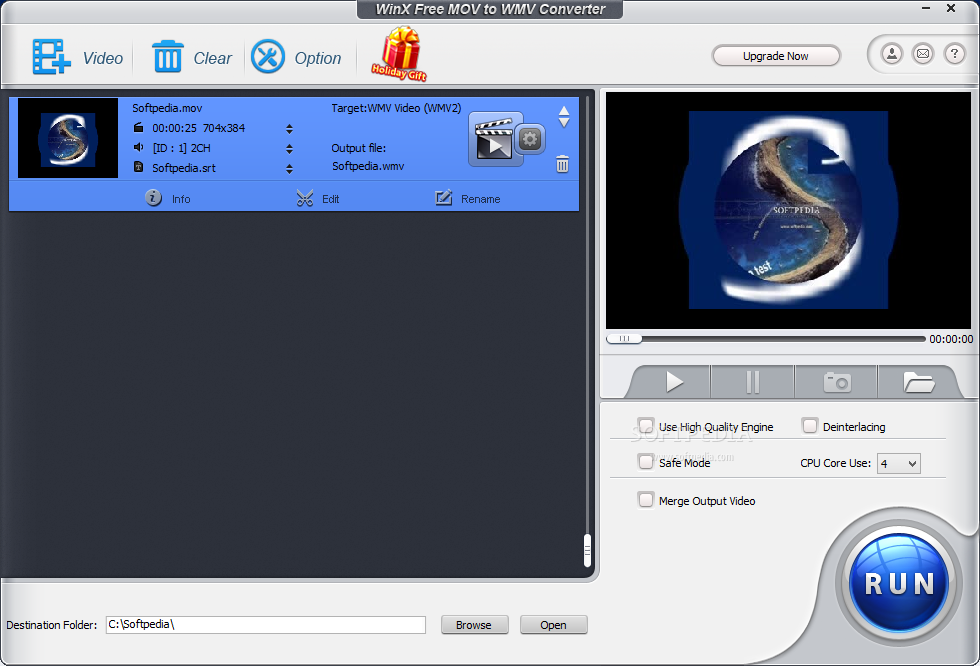This screenshot has width=980, height=666.
Task: Enable Use High Quality Engine checkbox
Action: 646,426
